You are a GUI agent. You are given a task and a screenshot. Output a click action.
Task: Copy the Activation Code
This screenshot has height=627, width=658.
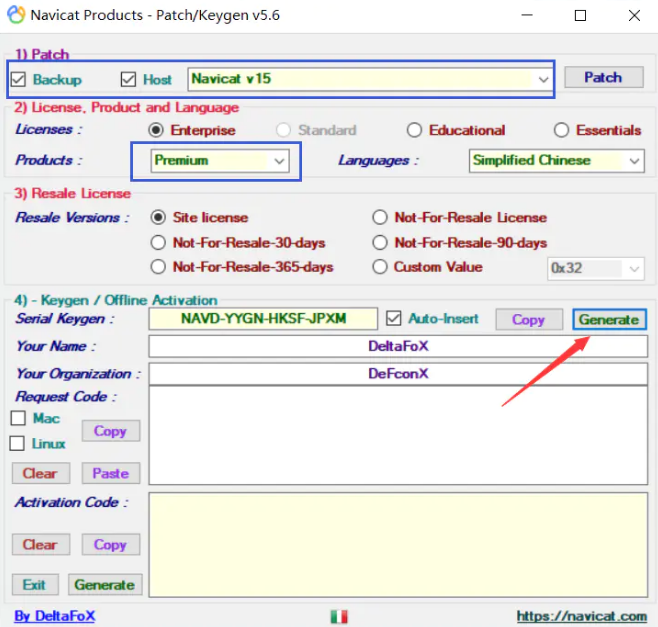(x=111, y=545)
